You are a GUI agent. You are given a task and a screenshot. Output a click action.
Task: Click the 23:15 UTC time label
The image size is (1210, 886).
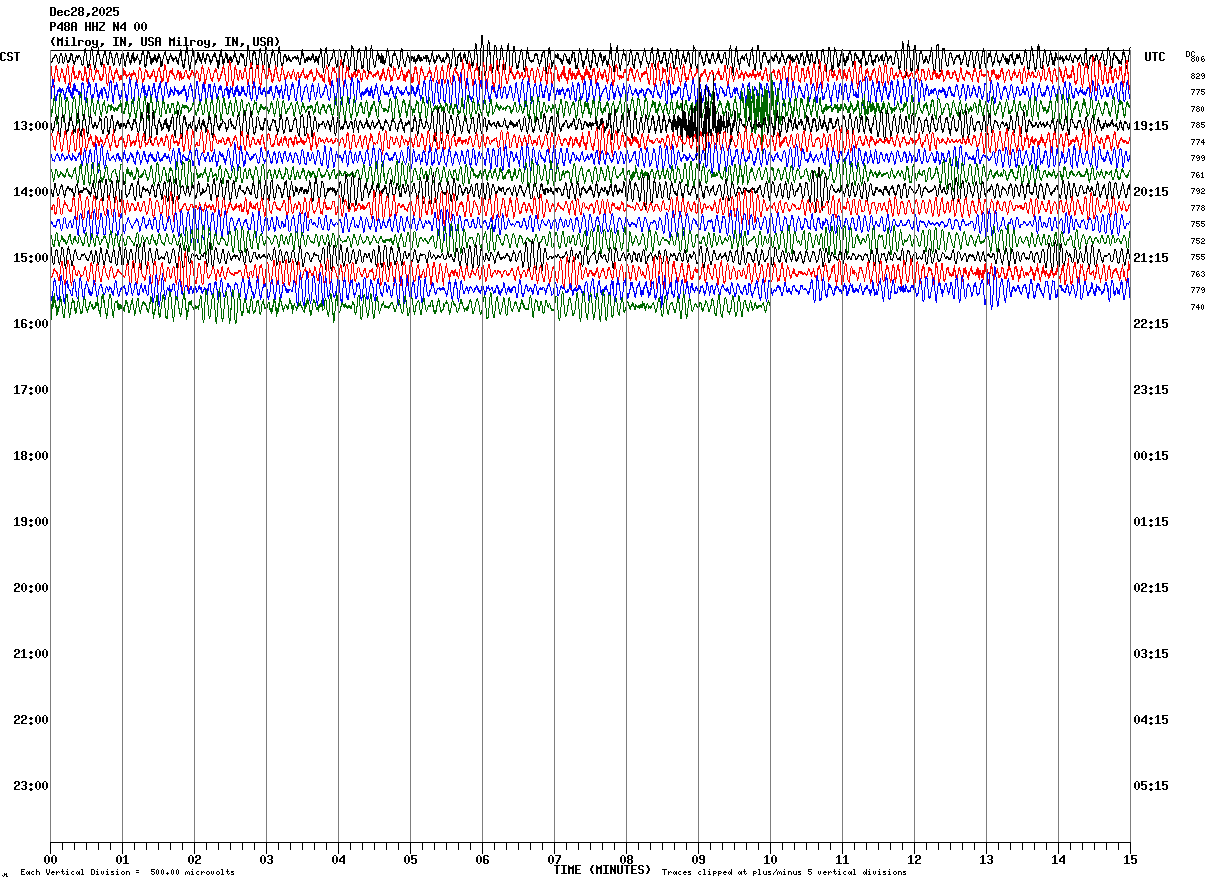point(1151,390)
